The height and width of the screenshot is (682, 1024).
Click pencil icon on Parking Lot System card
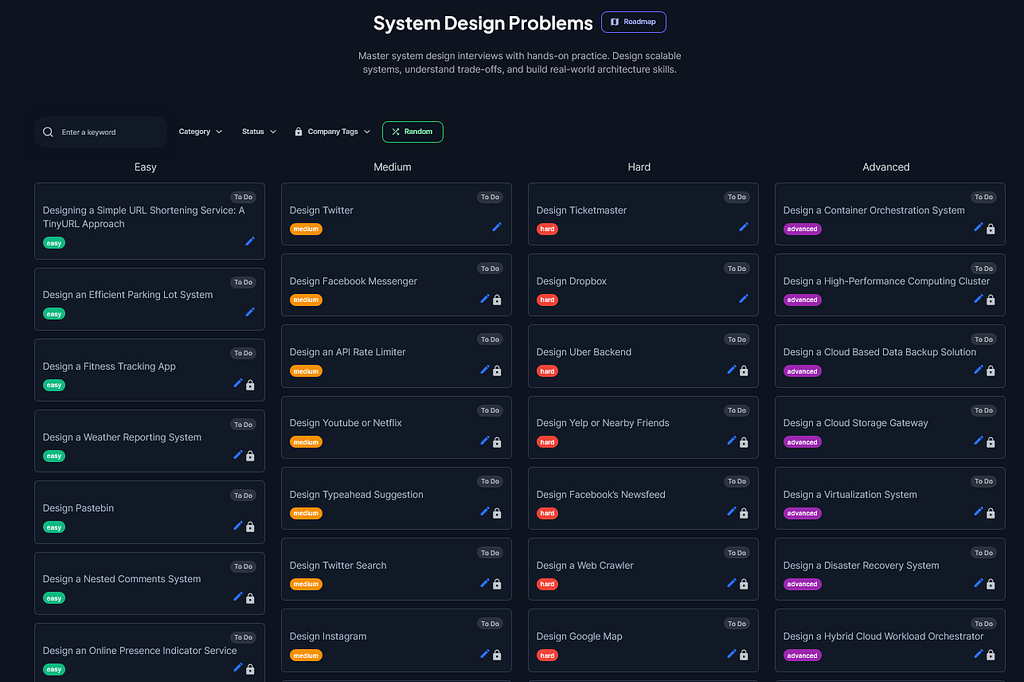pos(249,312)
